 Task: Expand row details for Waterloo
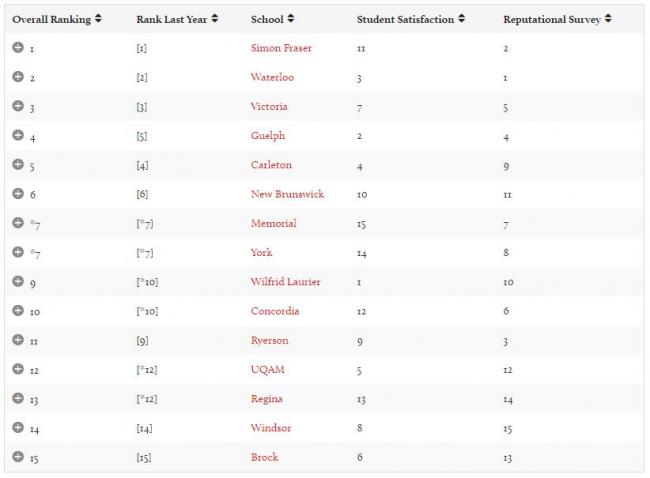click(x=18, y=77)
